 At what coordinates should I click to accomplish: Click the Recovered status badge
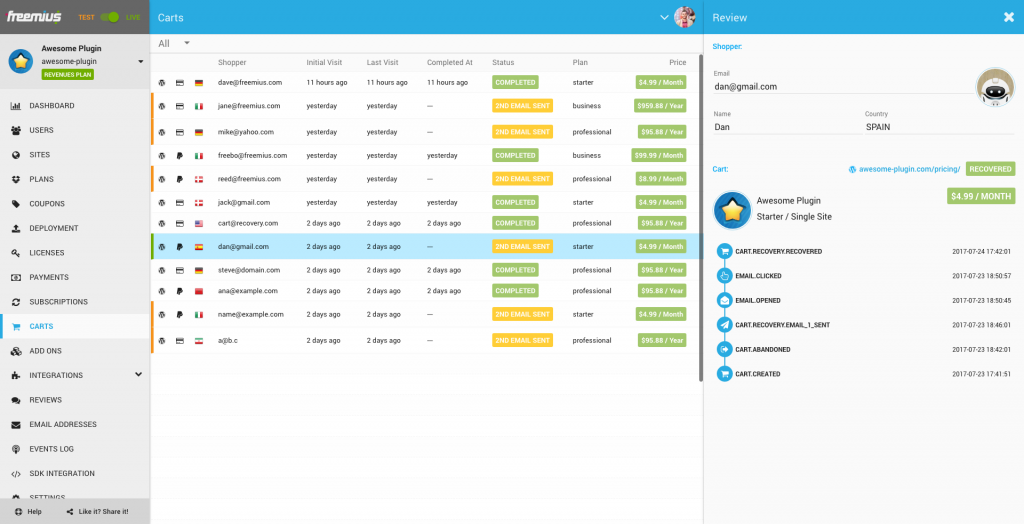coord(990,169)
